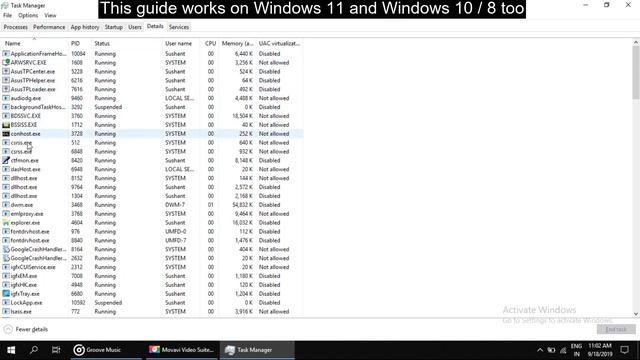The height and width of the screenshot is (360, 640).
Task: Select the dasHost.exe row
Action: point(152,169)
